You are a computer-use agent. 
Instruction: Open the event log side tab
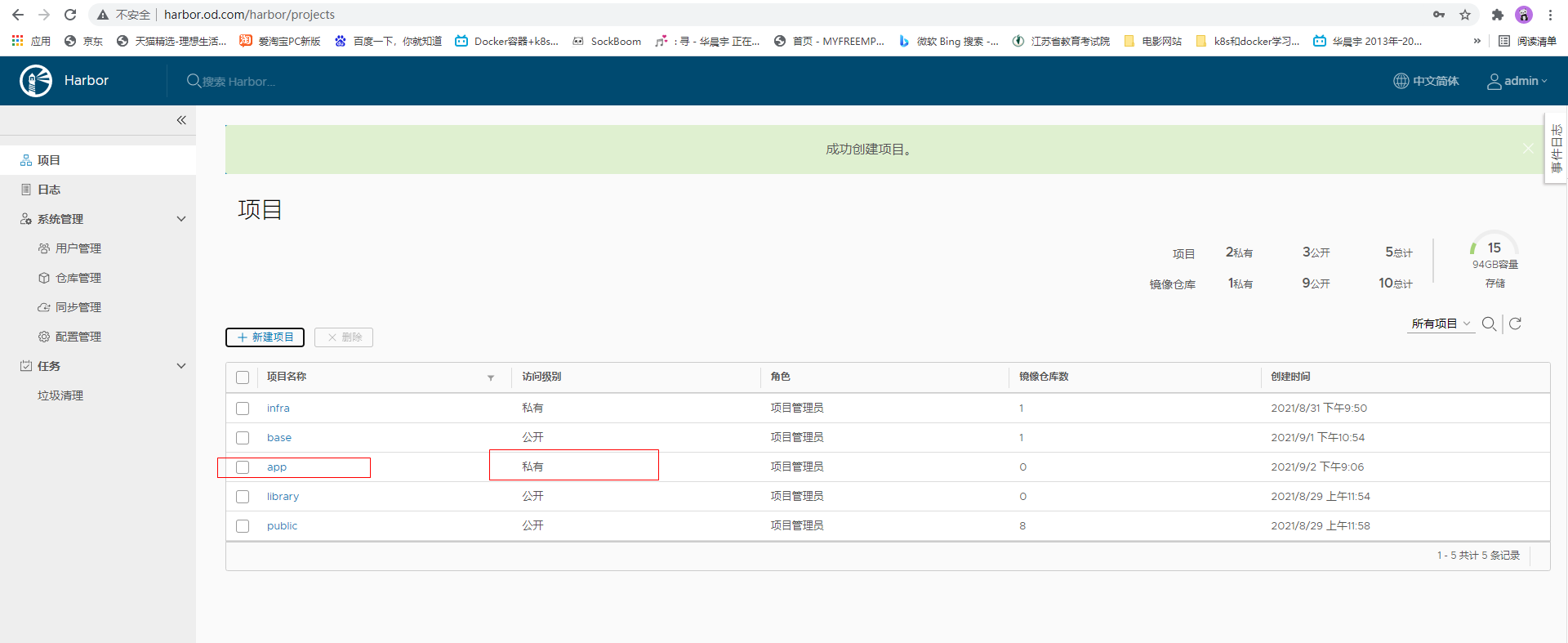[1557, 149]
